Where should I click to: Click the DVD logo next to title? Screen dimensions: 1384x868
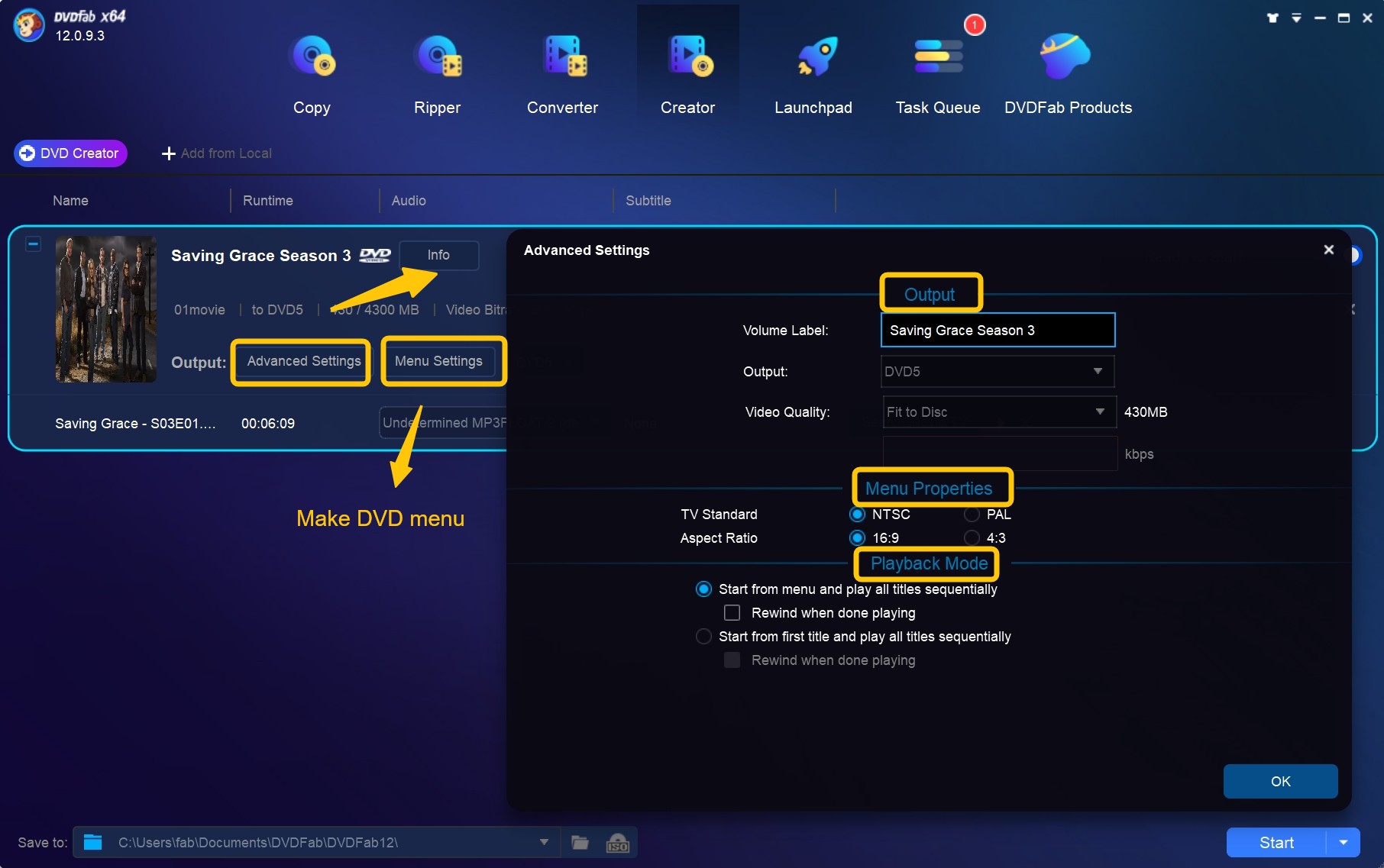click(375, 256)
